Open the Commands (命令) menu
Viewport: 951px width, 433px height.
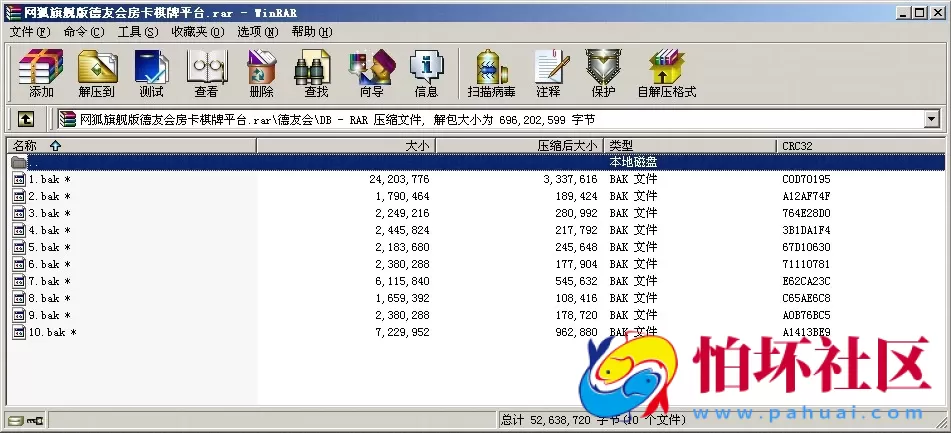84,32
